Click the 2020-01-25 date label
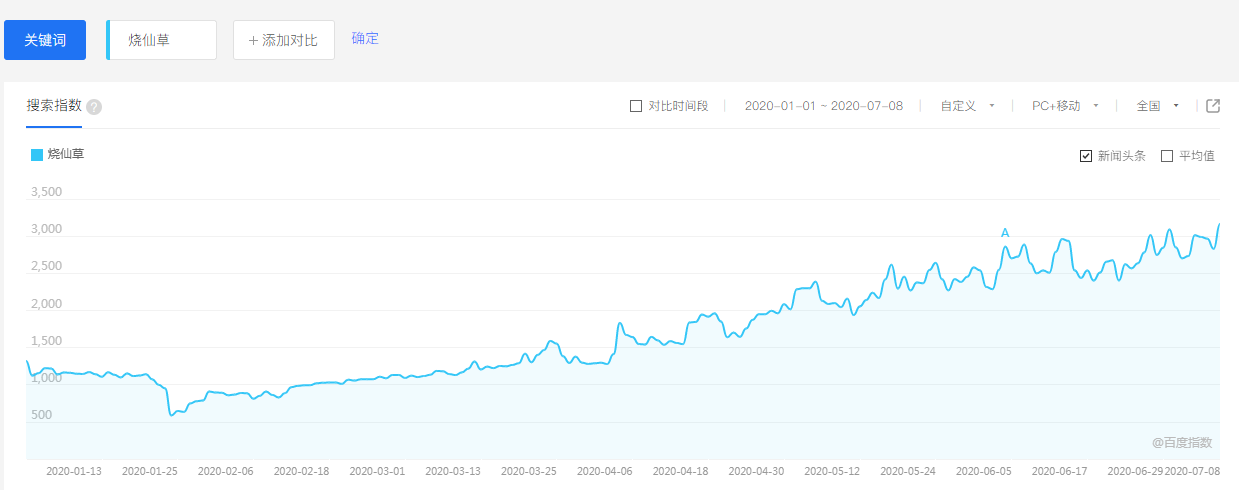Image resolution: width=1239 pixels, height=490 pixels. [150, 470]
